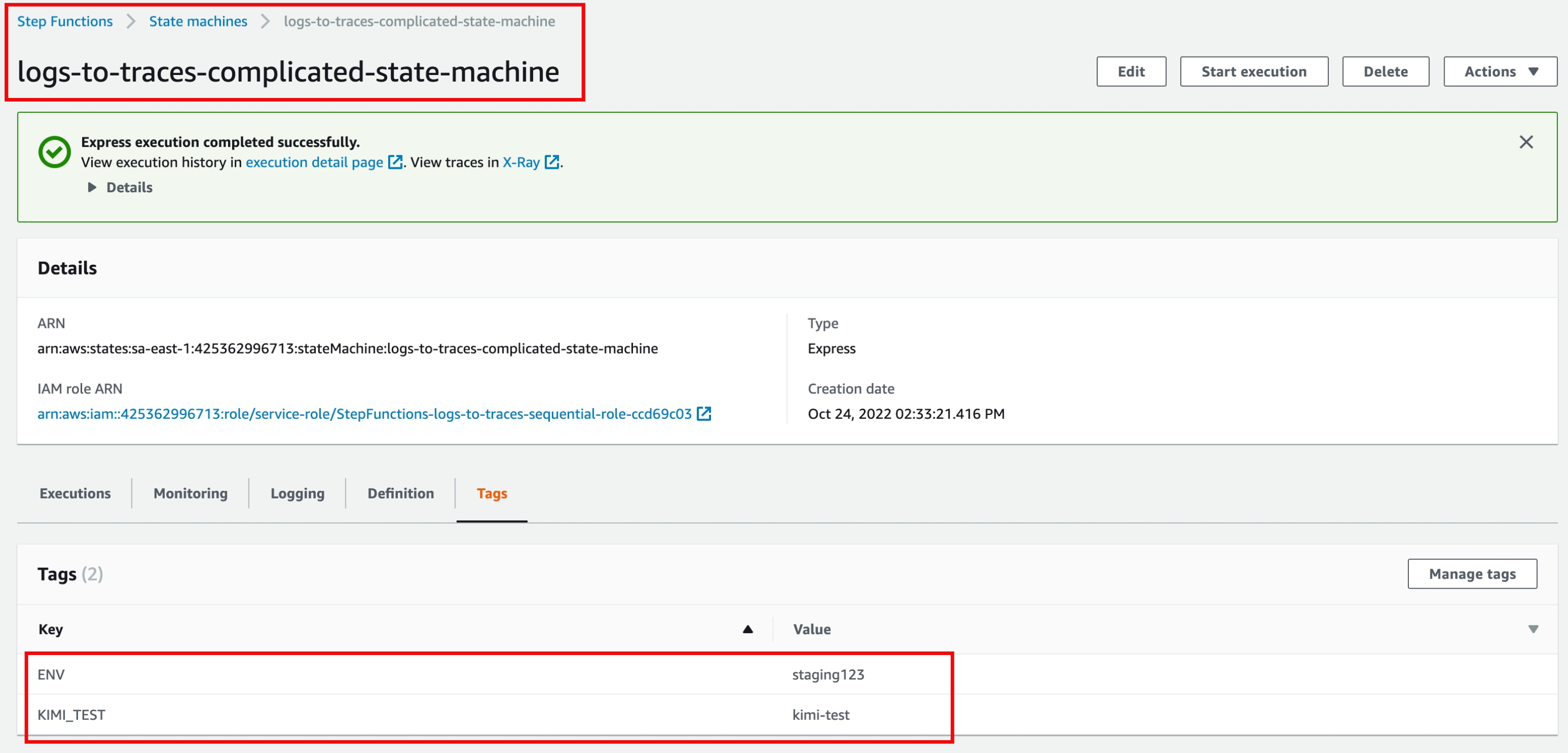Image resolution: width=1568 pixels, height=753 pixels.
Task: Click the Start execution button
Action: pyautogui.click(x=1253, y=71)
